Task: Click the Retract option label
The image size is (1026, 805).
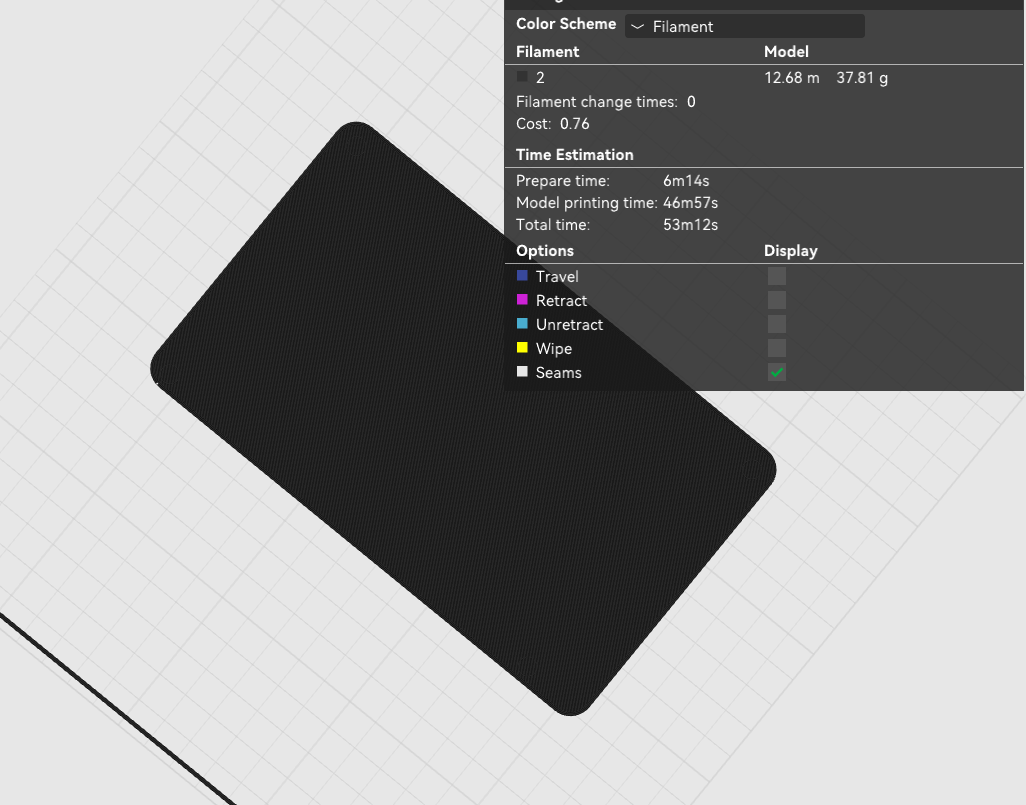Action: (561, 300)
